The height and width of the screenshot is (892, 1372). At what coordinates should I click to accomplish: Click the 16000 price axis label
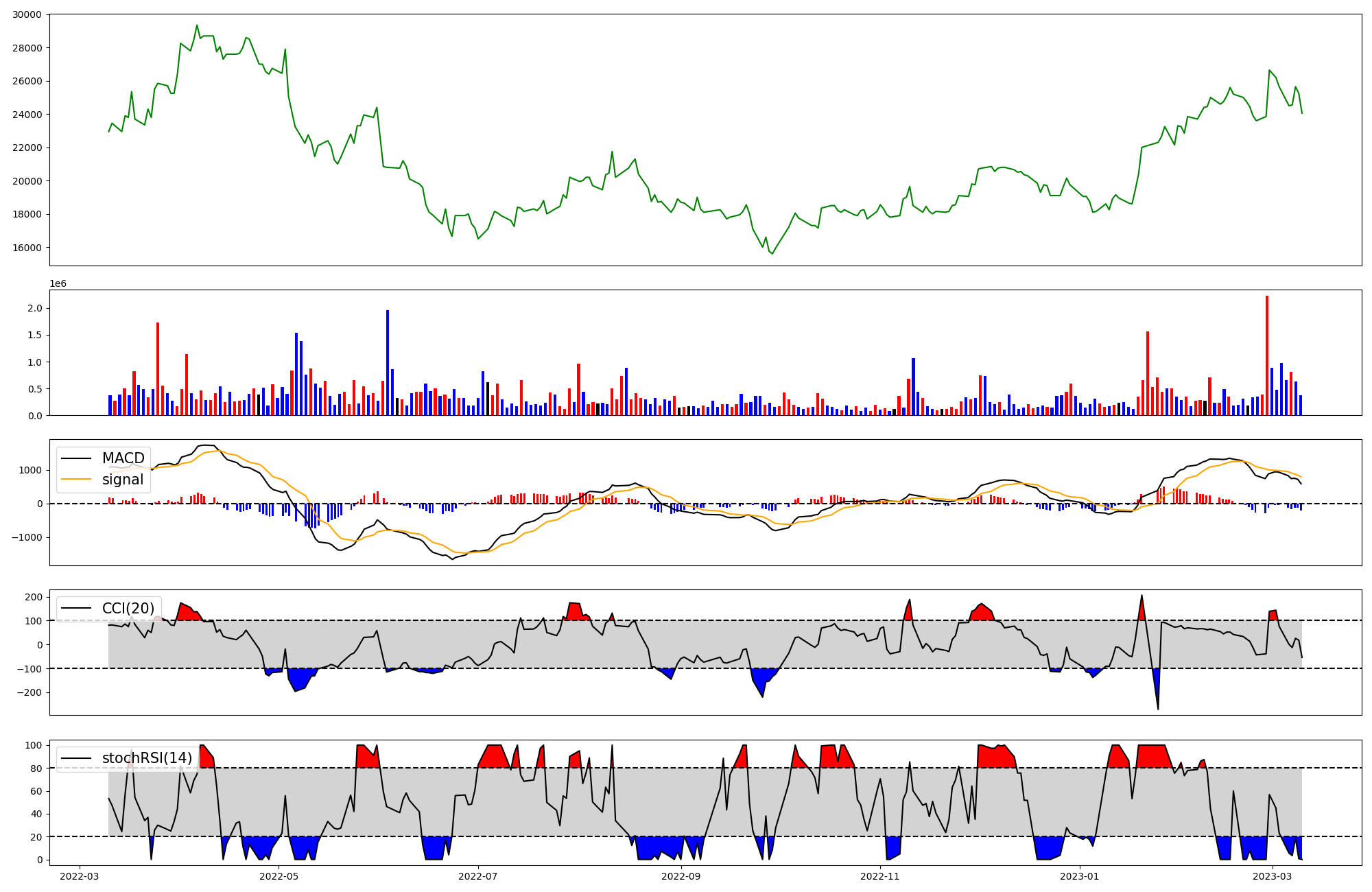[27, 248]
